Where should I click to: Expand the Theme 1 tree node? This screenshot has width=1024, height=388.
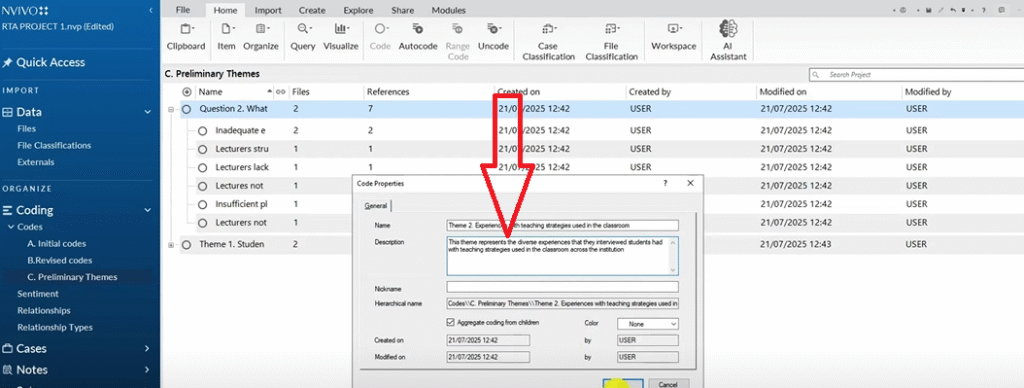[171, 245]
